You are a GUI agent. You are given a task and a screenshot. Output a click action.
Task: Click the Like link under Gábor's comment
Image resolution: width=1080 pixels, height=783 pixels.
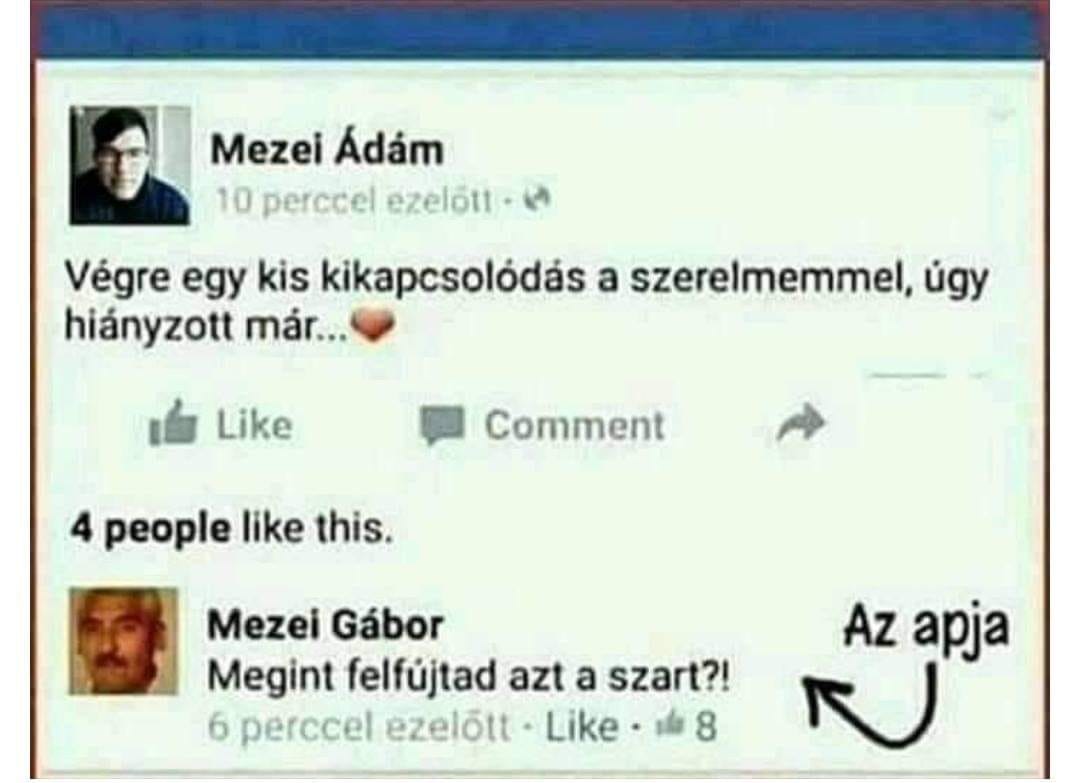tap(582, 727)
